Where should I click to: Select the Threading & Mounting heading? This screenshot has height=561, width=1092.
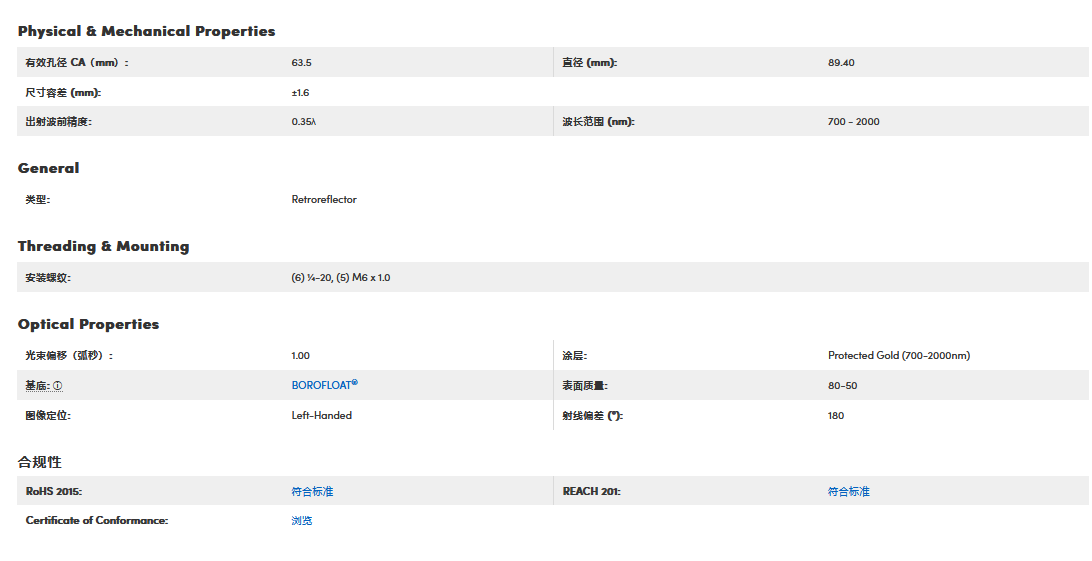pos(103,246)
